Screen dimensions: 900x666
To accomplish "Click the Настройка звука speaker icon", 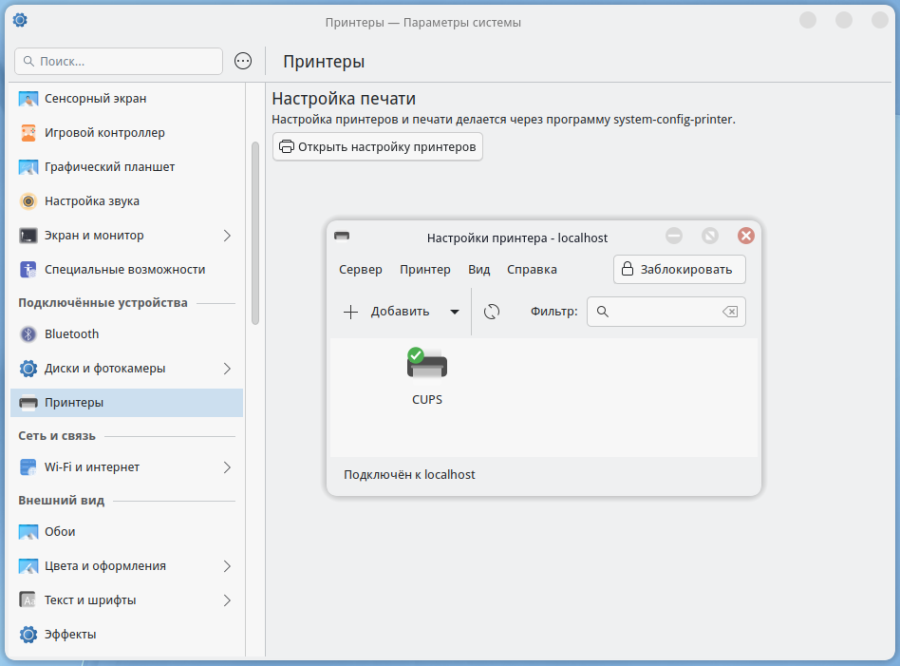I will 28,201.
